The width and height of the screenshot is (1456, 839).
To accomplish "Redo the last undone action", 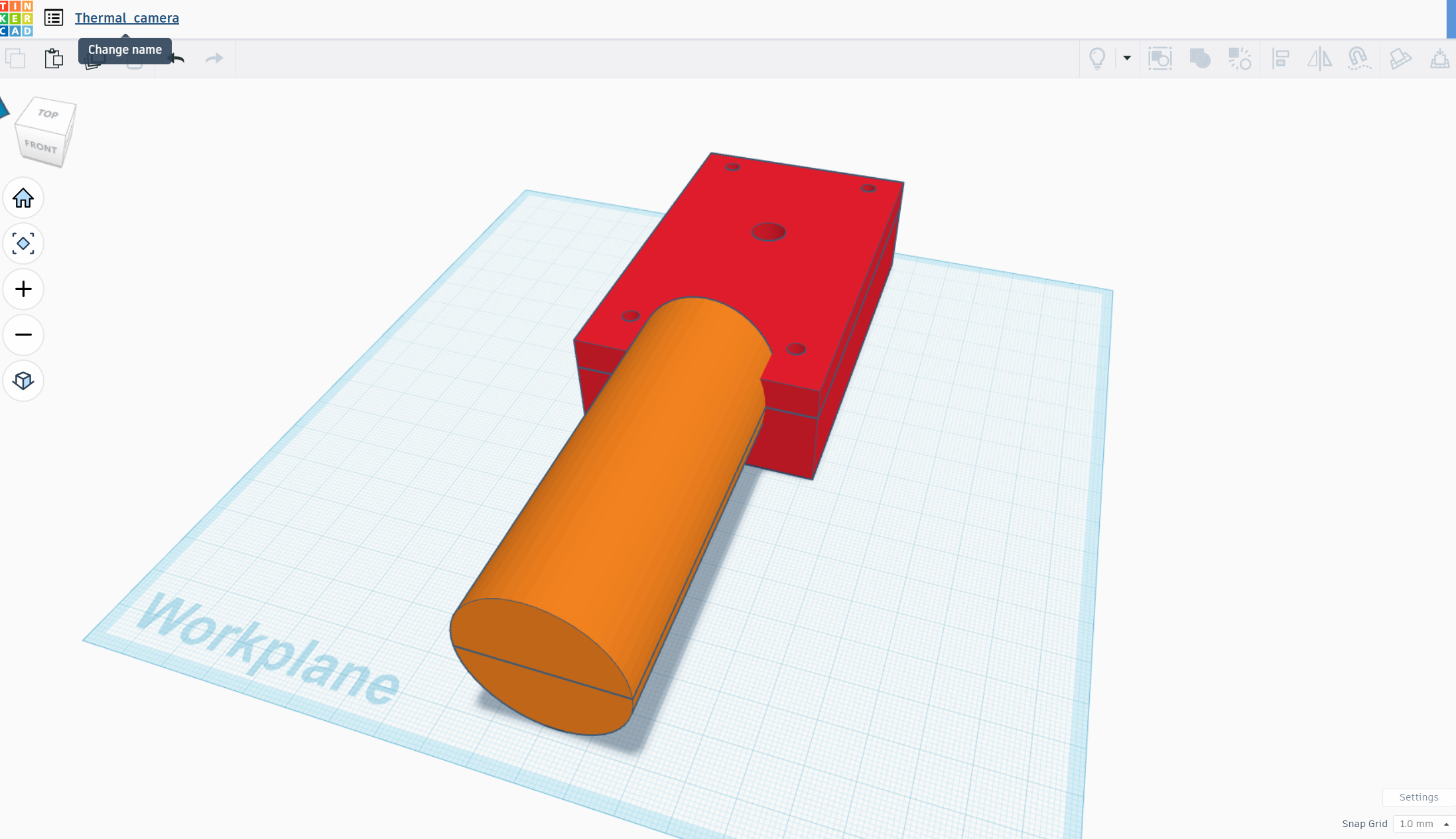I will point(214,58).
